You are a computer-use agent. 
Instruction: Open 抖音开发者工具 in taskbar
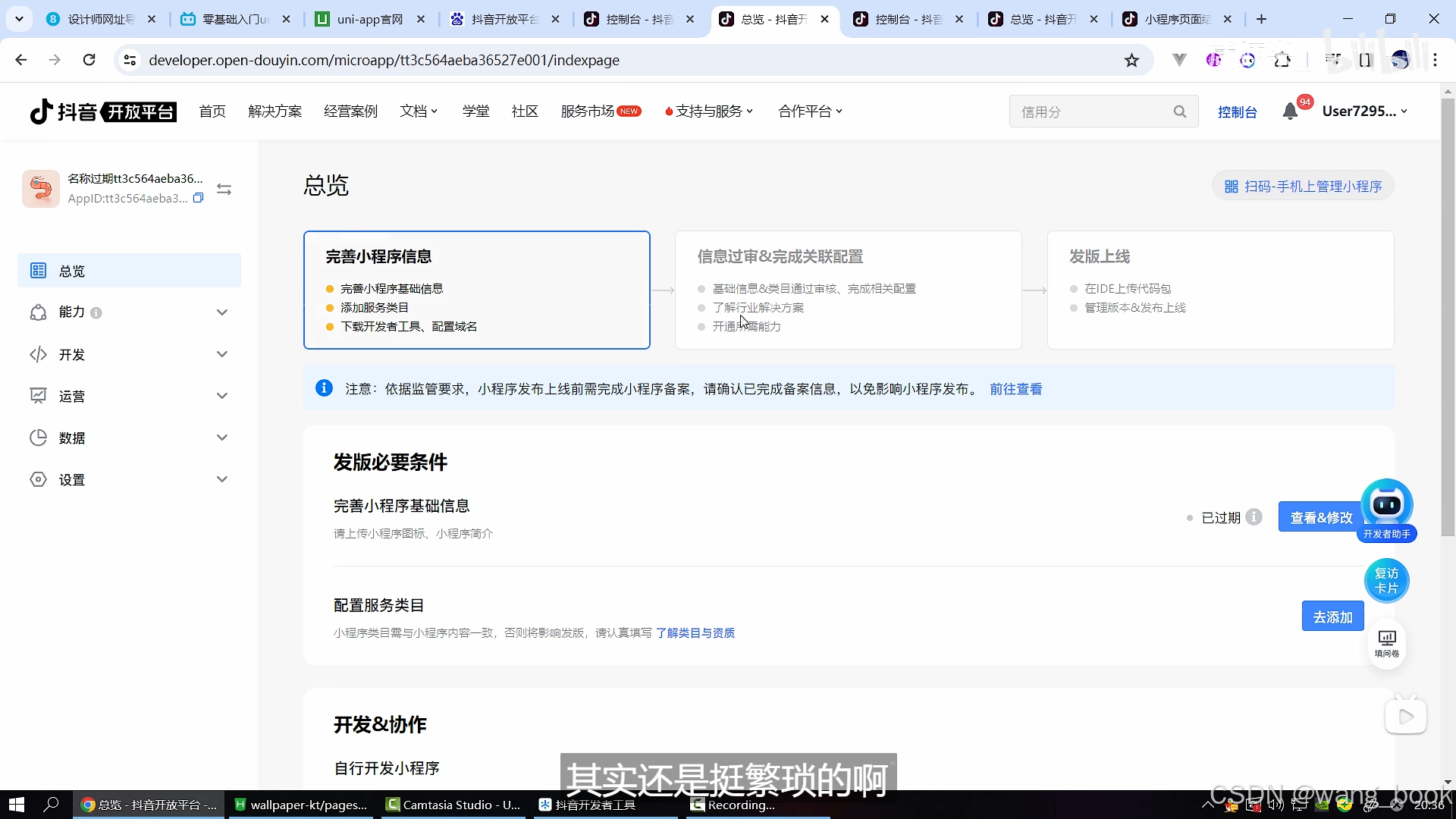[604, 805]
